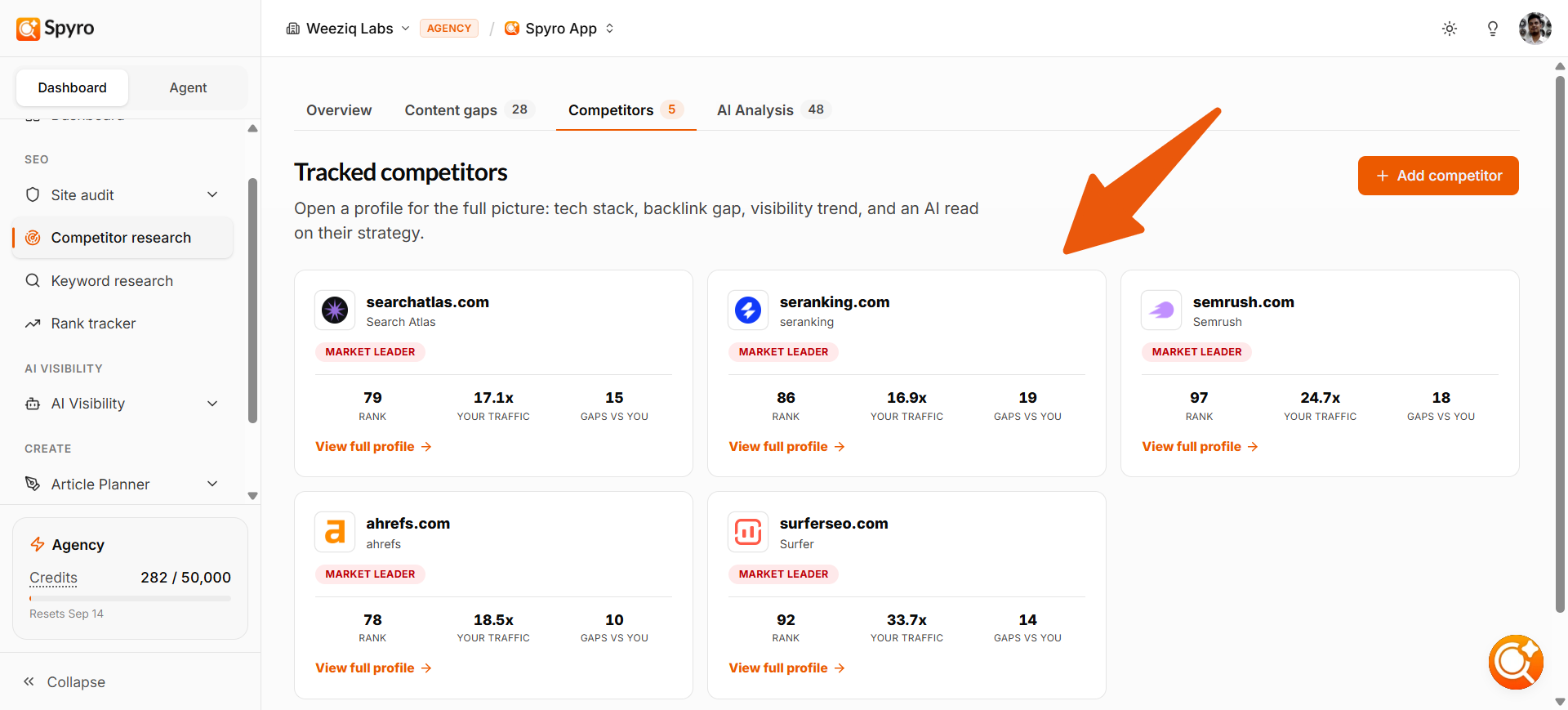1568x710 pixels.
Task: Click the Rank tracker trend icon
Action: (33, 324)
